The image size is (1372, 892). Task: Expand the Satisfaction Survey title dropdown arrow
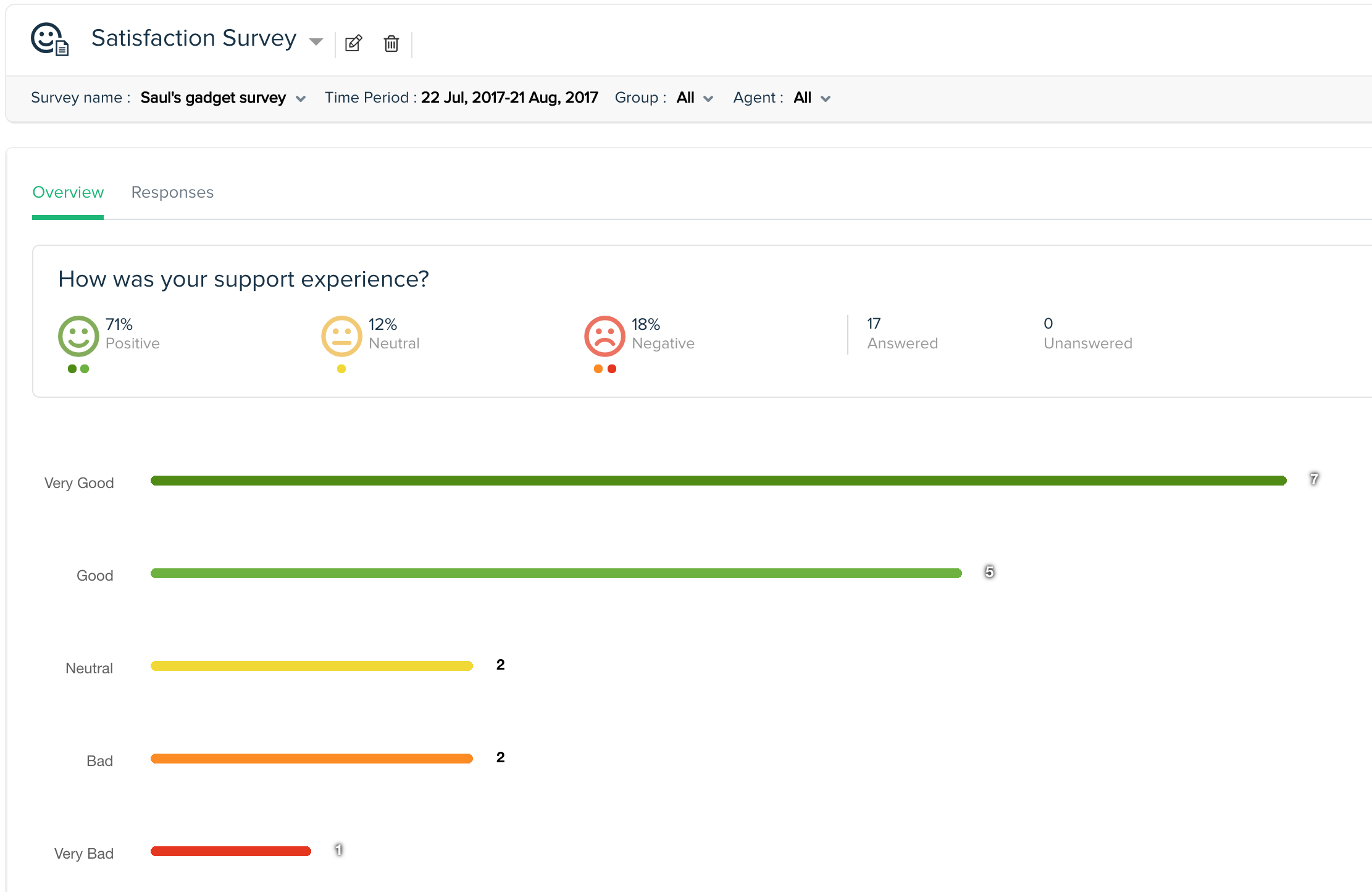316,42
